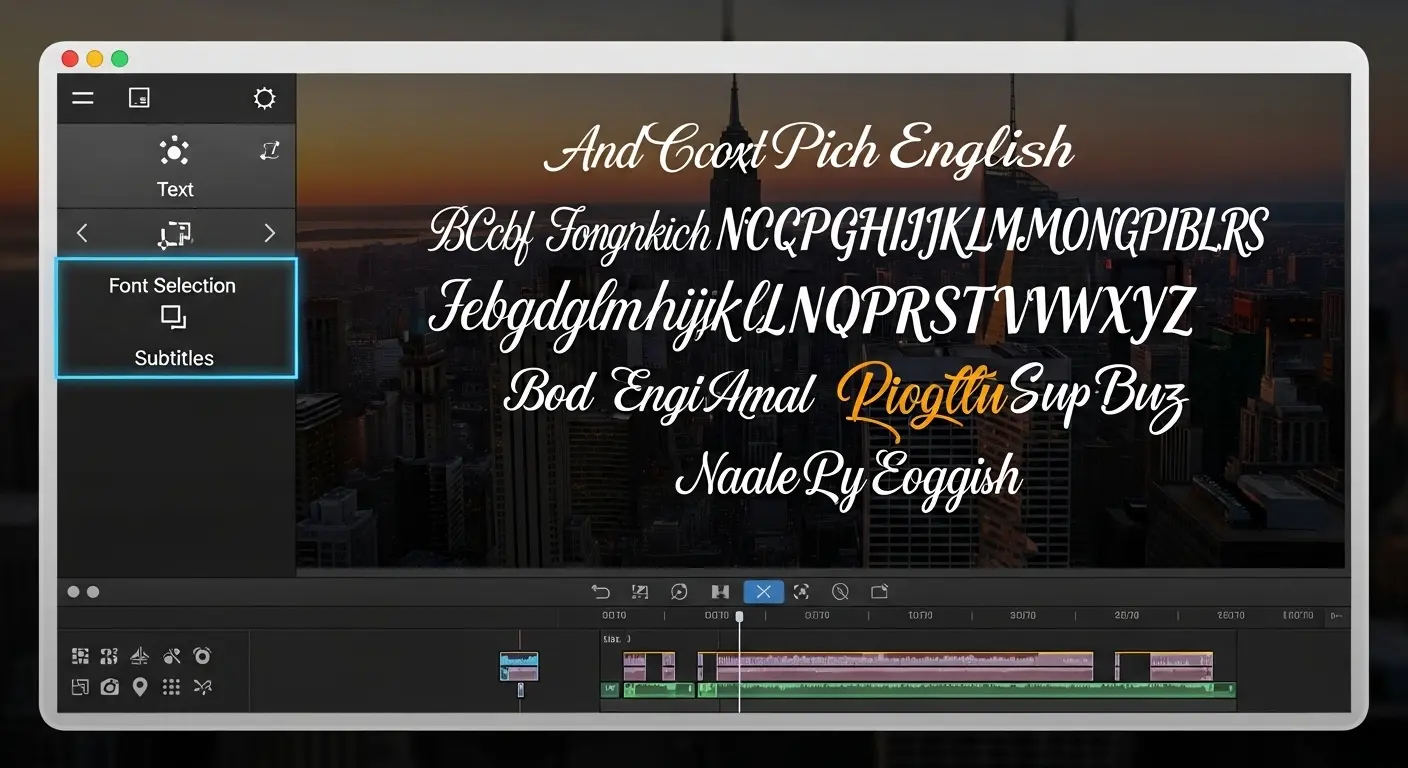Open the transform options icon between the chevrons

click(176, 232)
